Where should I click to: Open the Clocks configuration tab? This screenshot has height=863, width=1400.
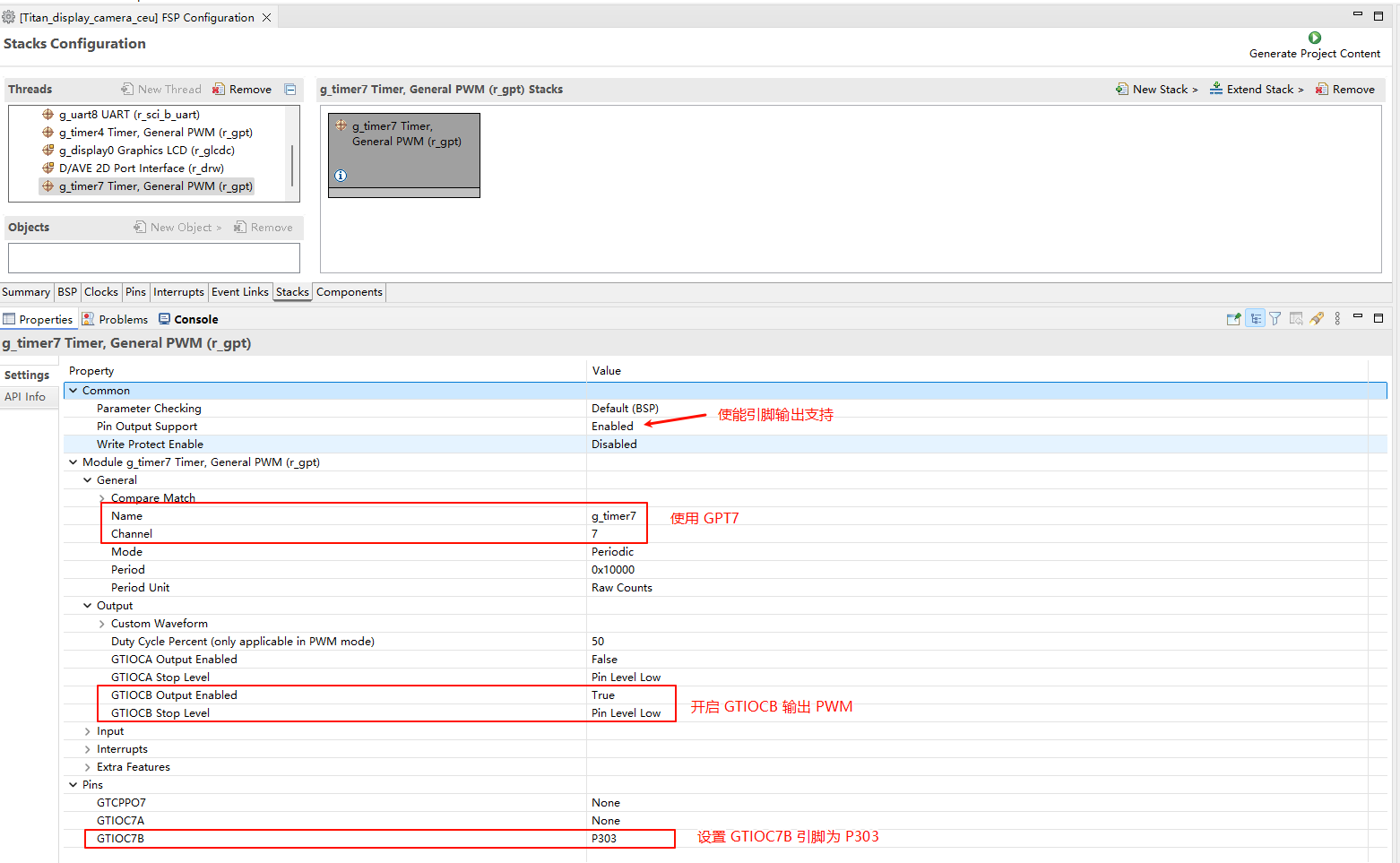[x=100, y=292]
